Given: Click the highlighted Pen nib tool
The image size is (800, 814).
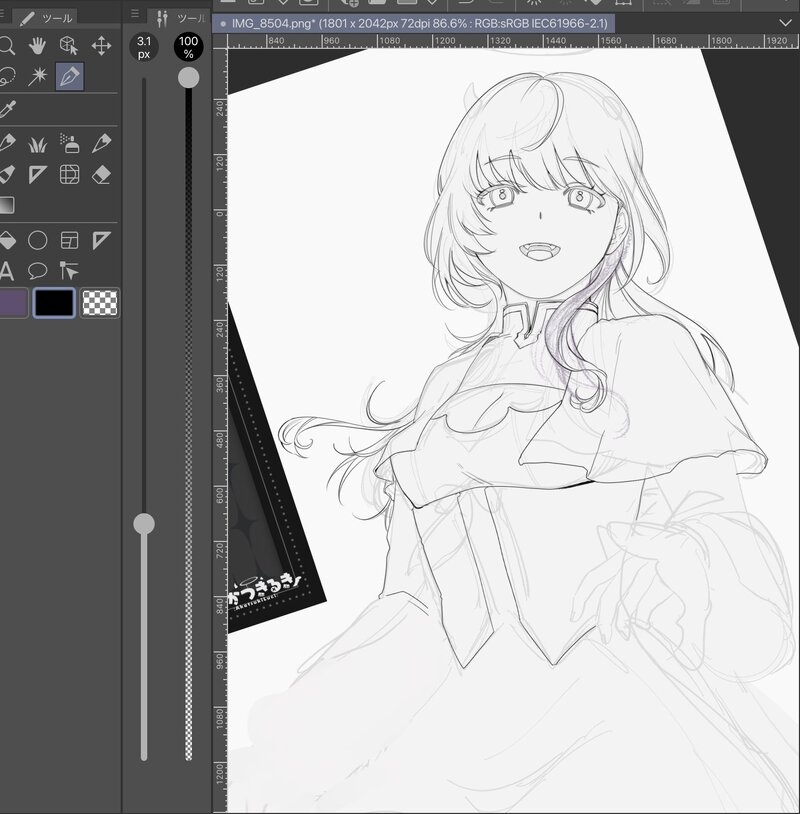Looking at the screenshot, I should [x=70, y=76].
